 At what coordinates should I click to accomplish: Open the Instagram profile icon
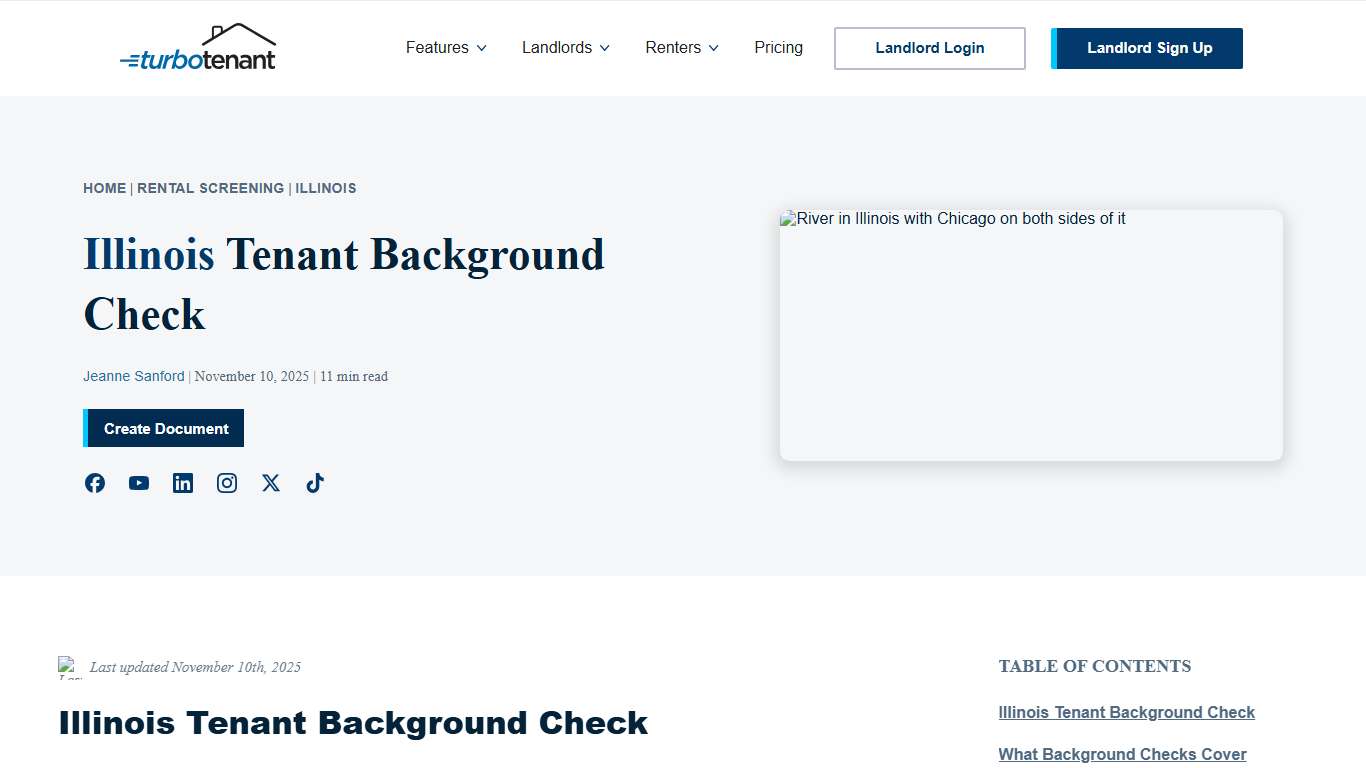pos(227,483)
